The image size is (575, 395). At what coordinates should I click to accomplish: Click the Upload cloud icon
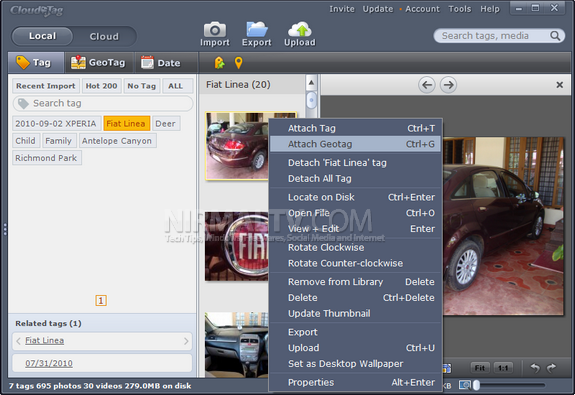[x=300, y=34]
